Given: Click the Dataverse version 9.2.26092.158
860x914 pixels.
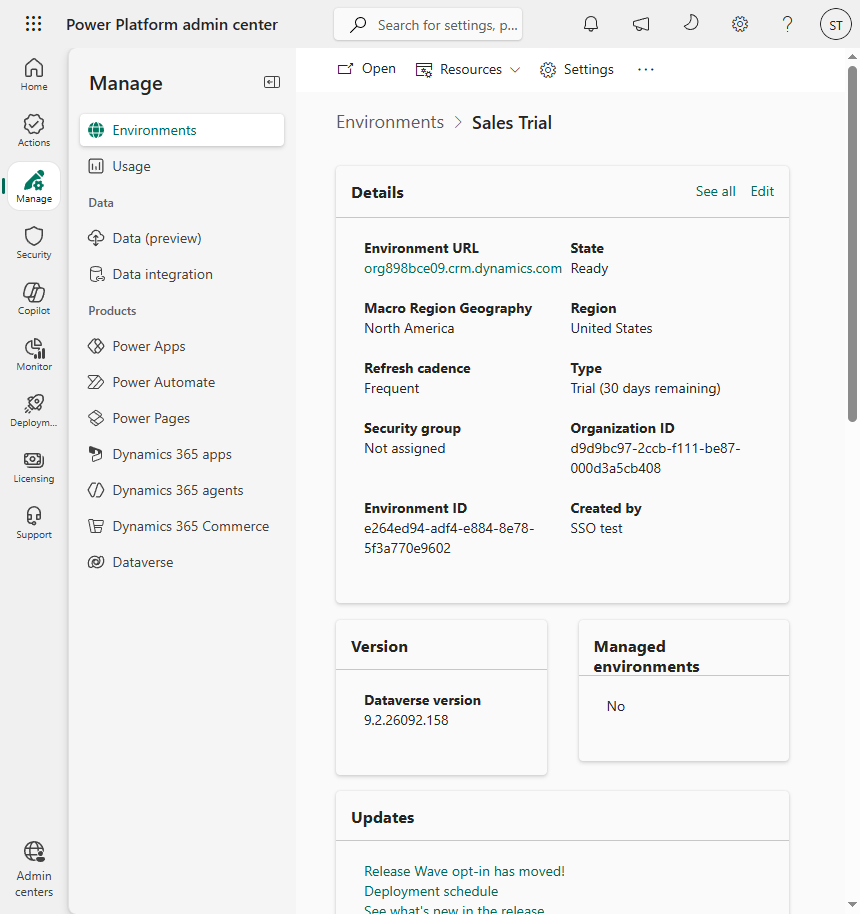Looking at the screenshot, I should [x=406, y=720].
